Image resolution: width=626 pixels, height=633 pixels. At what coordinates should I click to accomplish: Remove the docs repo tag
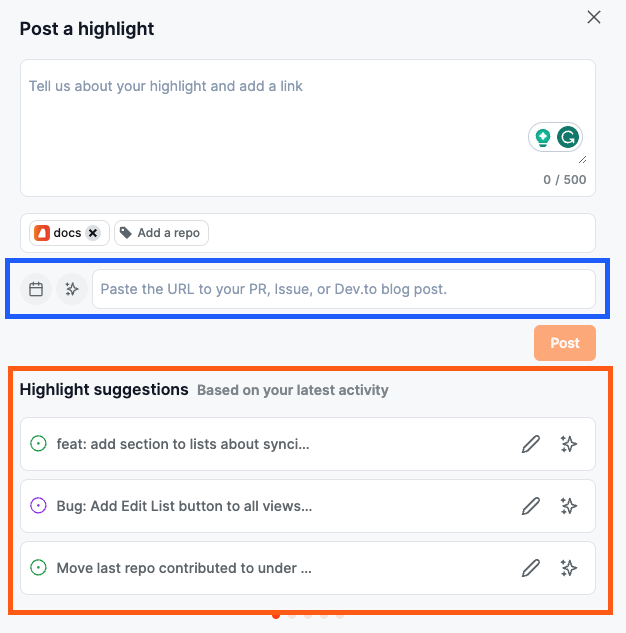[x=93, y=233]
